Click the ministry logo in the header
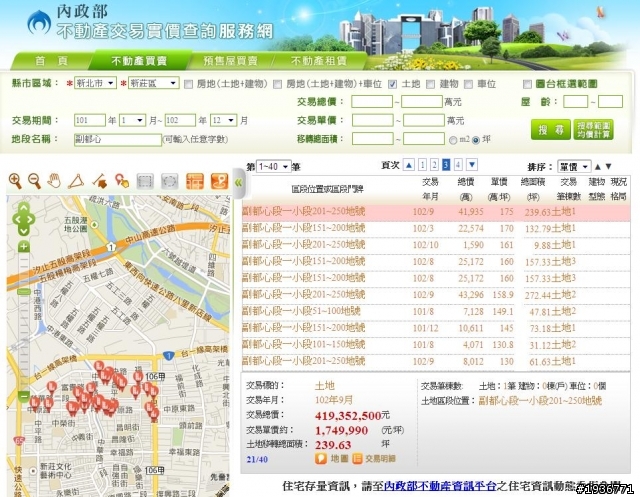 39,22
